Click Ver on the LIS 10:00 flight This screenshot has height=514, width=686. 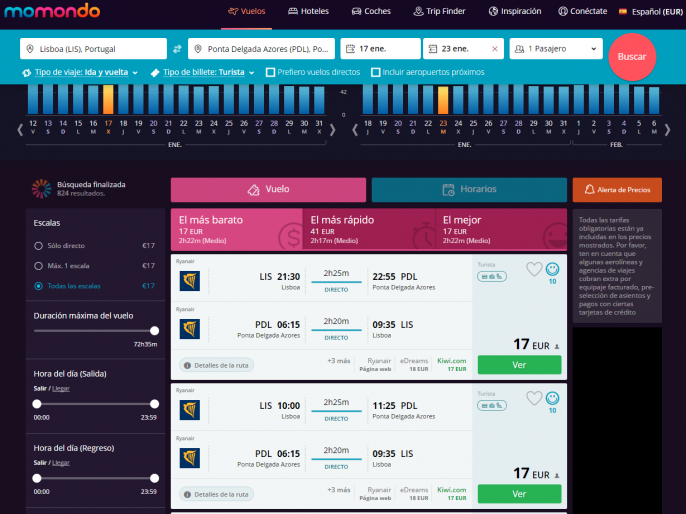[x=519, y=494]
